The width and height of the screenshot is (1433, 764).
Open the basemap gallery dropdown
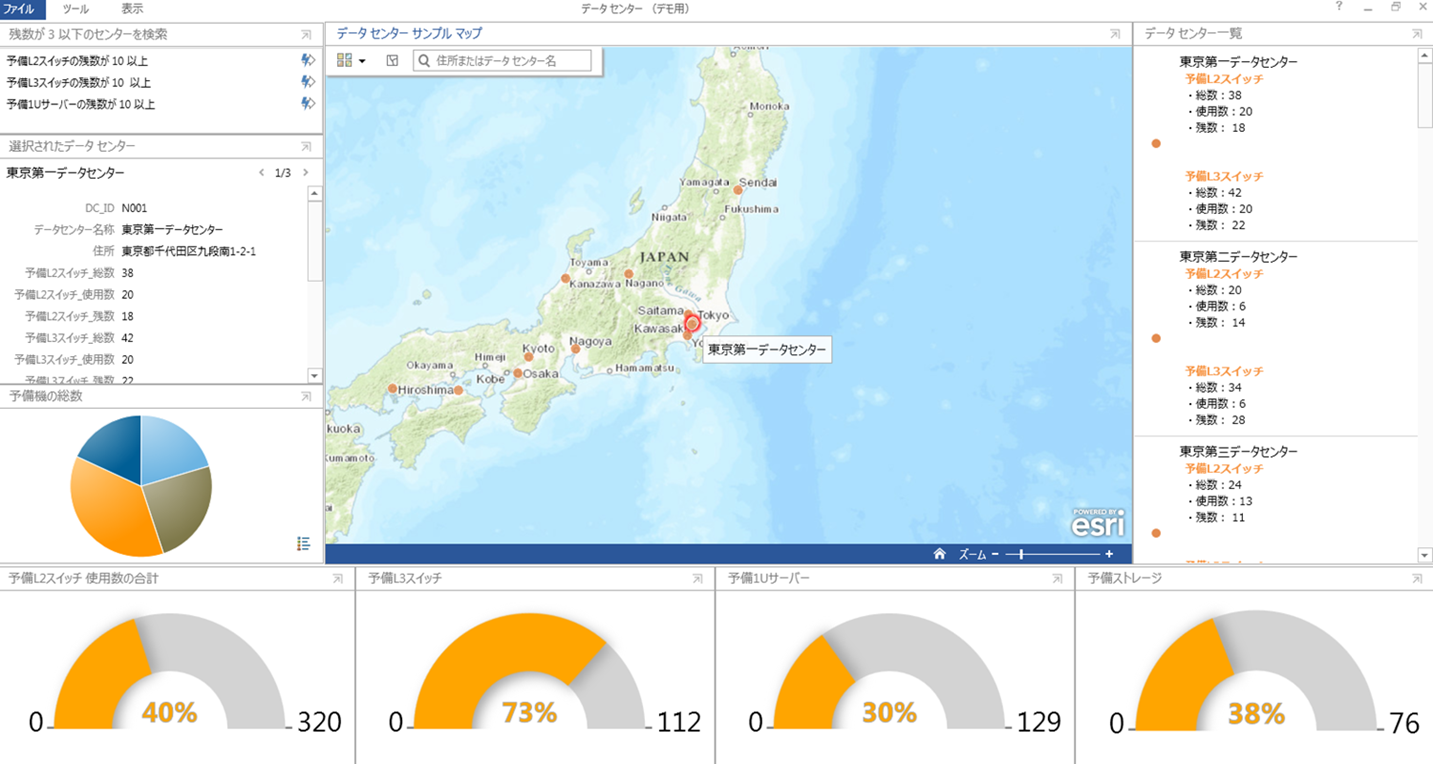pos(350,61)
